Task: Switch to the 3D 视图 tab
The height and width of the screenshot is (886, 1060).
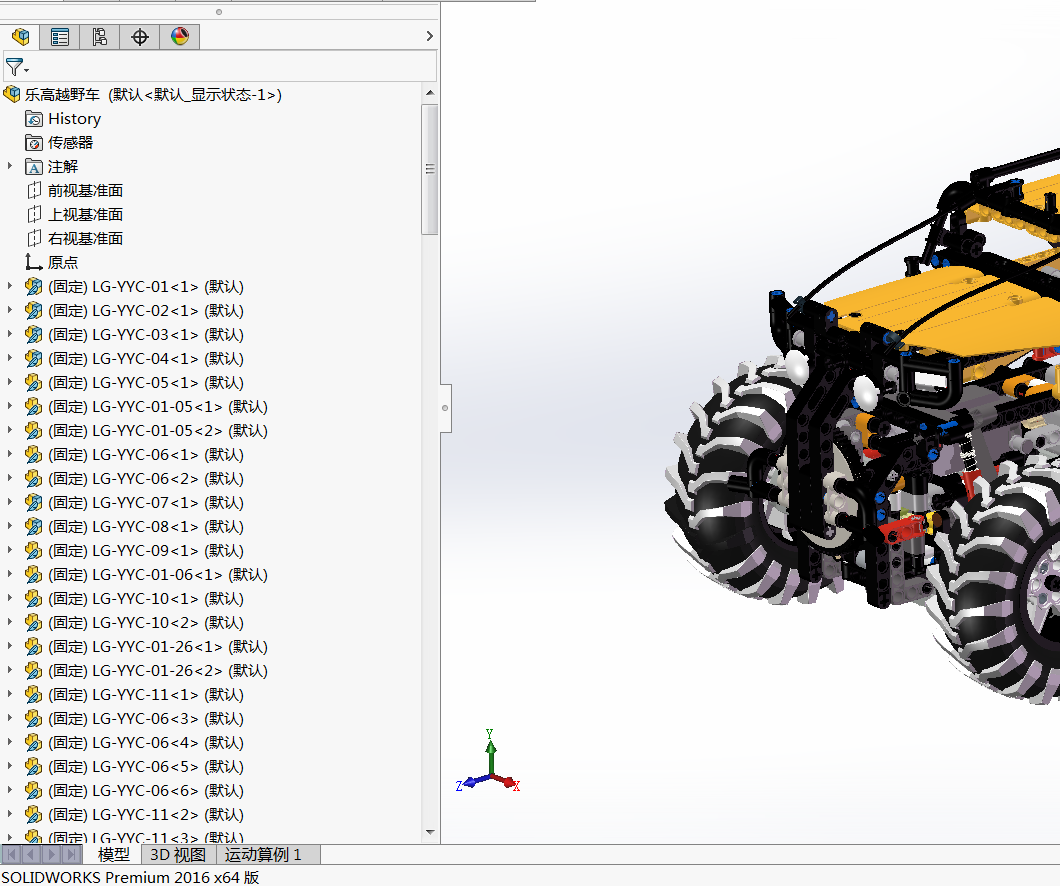Action: (178, 854)
